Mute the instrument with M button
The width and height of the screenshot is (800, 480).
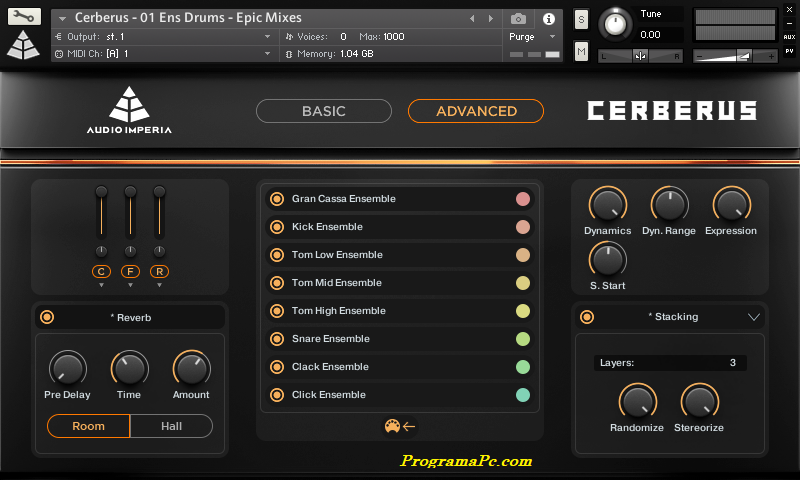(x=581, y=51)
